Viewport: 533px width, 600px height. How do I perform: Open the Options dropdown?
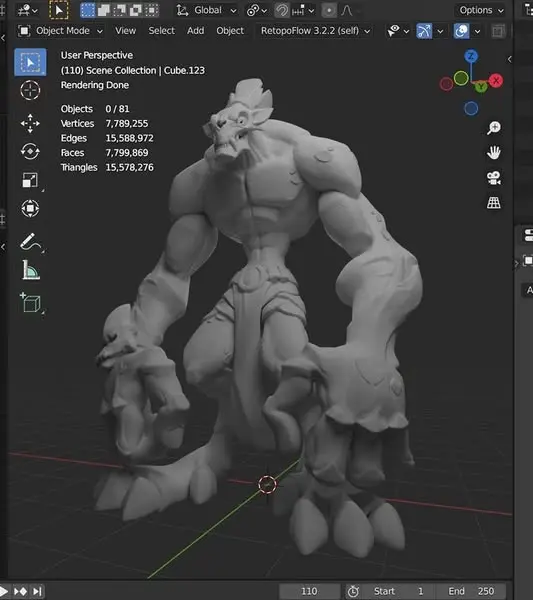pyautogui.click(x=481, y=10)
